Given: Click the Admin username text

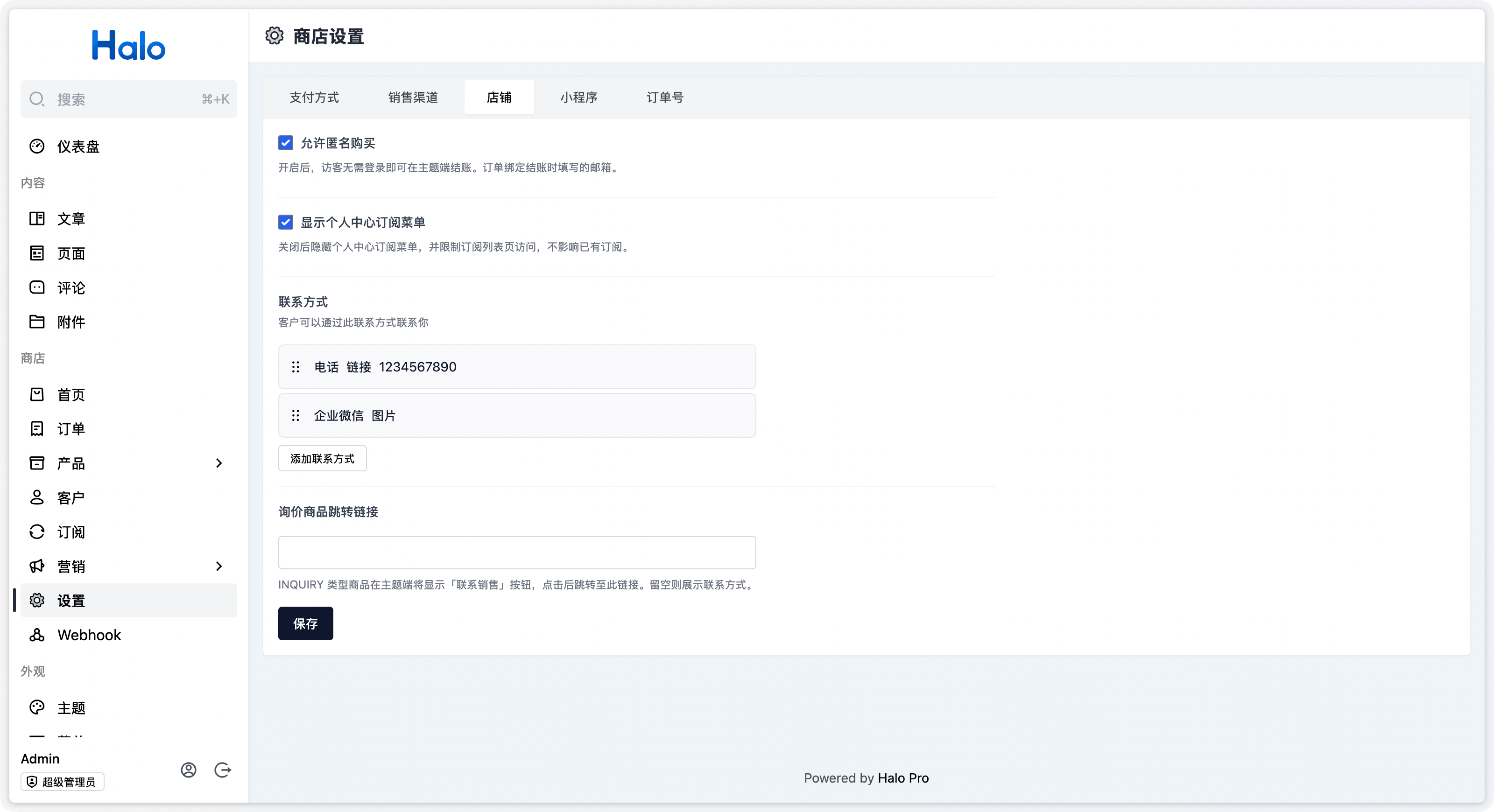Looking at the screenshot, I should tap(40, 759).
